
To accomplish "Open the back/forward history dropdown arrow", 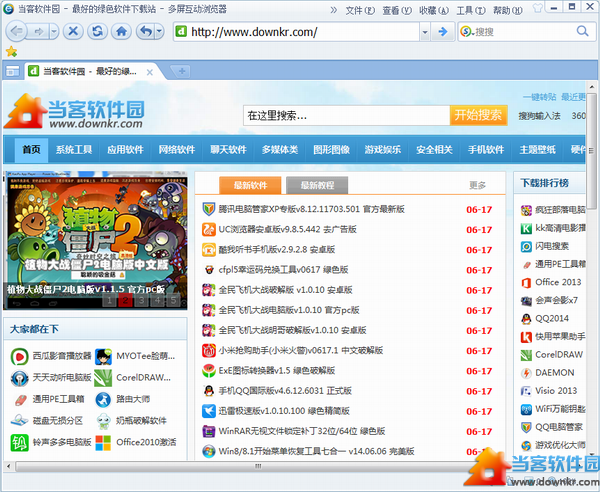I will [54, 31].
